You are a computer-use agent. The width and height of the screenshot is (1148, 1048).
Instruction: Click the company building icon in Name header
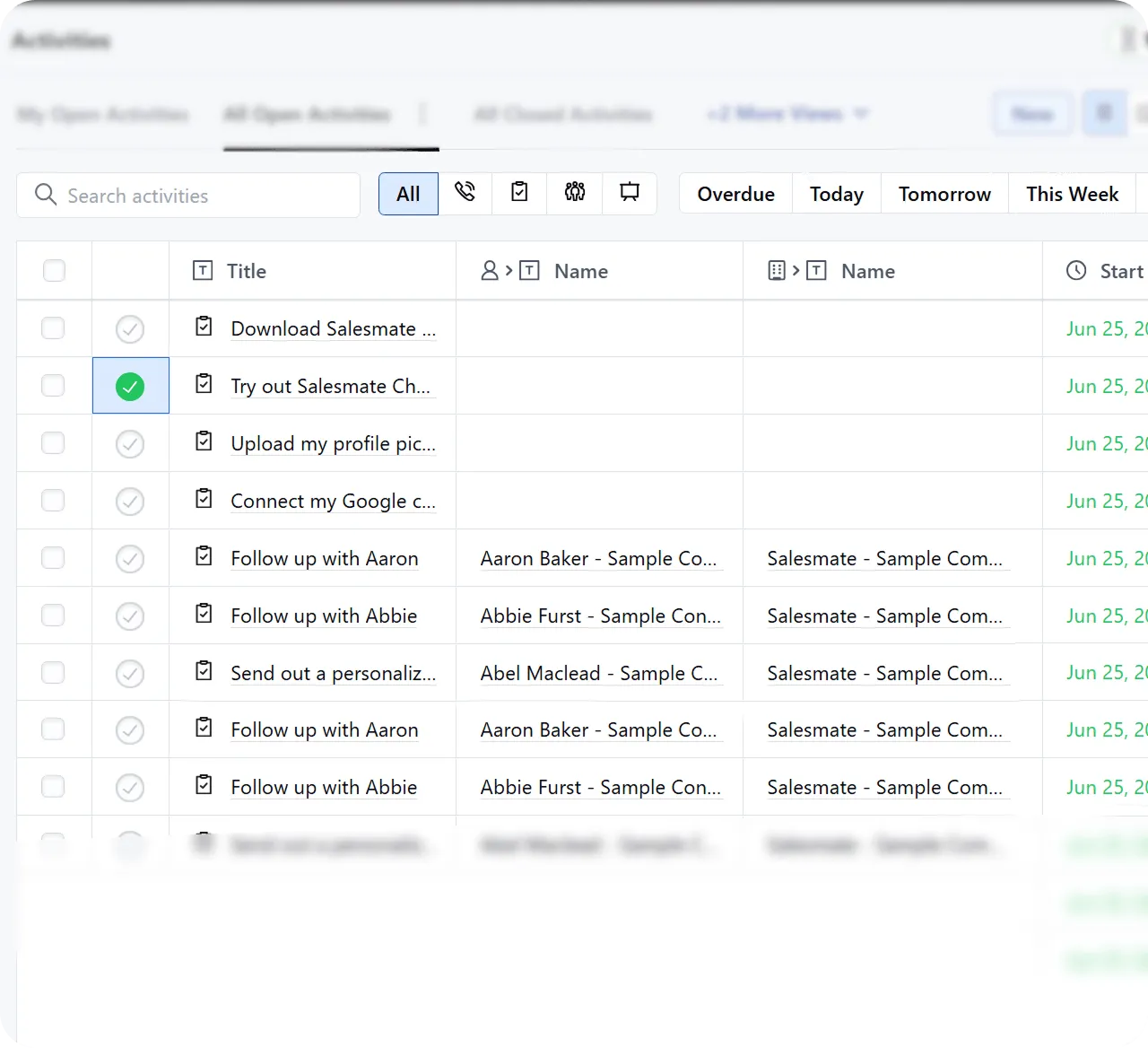coord(777,270)
